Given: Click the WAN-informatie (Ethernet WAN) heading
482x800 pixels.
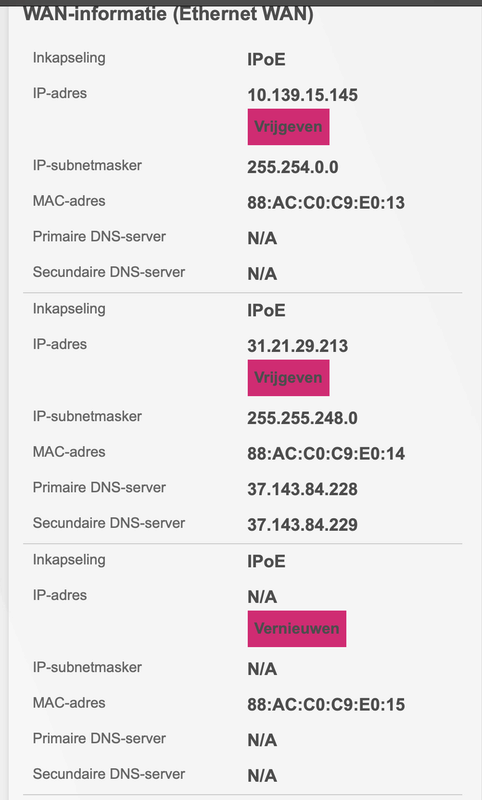Looking at the screenshot, I should pyautogui.click(x=168, y=13).
